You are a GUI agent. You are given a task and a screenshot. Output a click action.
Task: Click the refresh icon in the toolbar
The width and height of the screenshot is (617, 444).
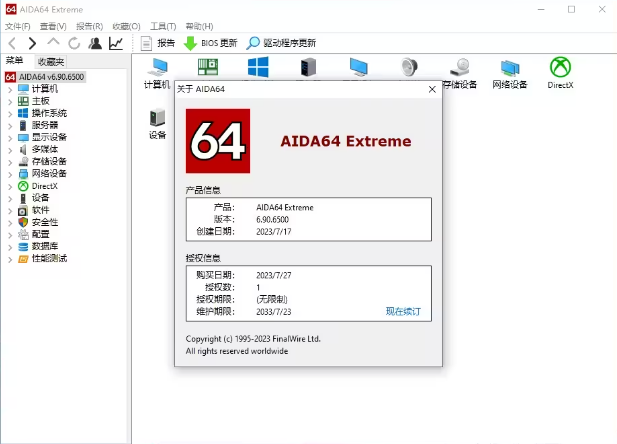[x=74, y=43]
